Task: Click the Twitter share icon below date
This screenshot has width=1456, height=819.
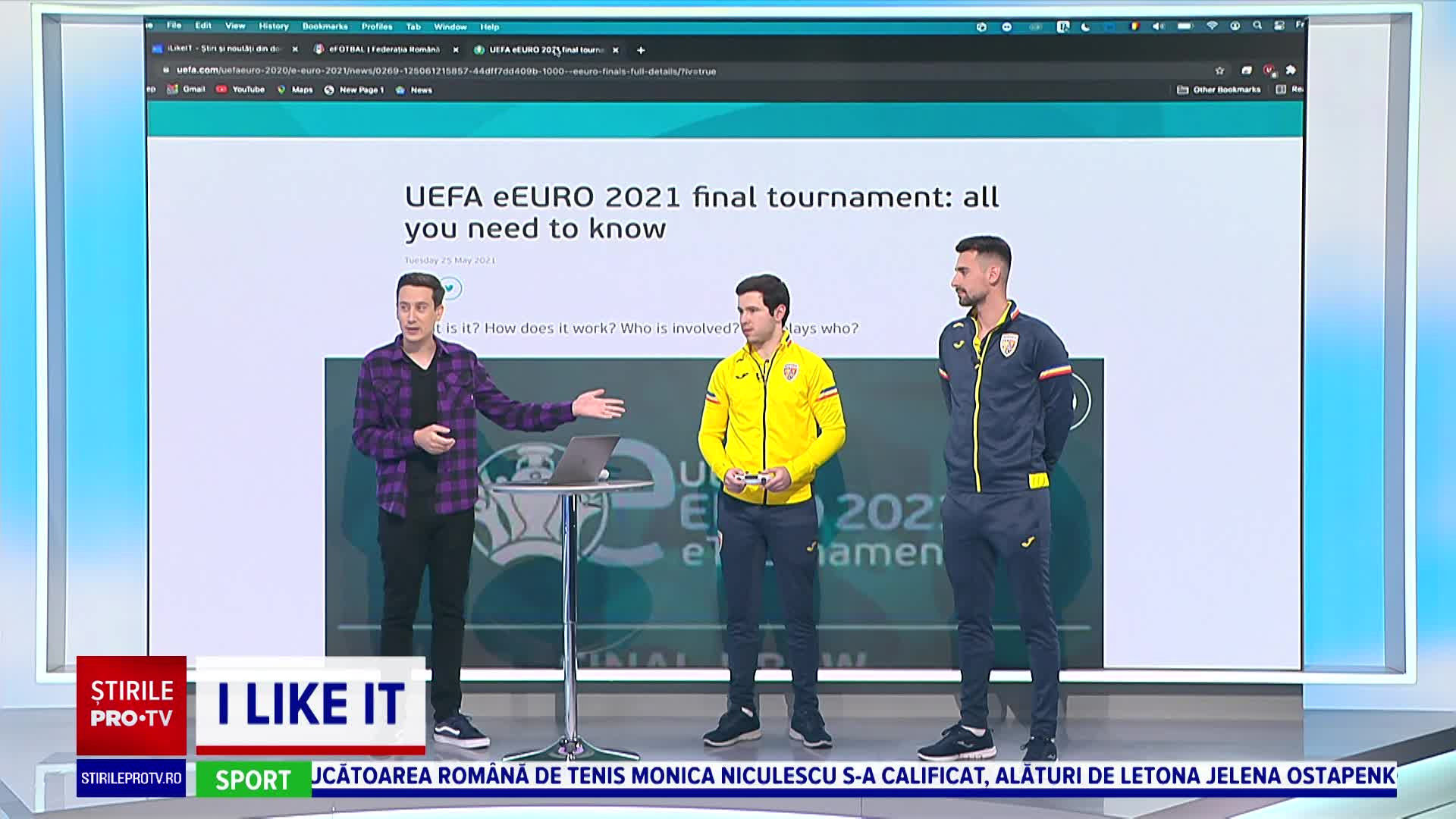Action: (x=450, y=288)
